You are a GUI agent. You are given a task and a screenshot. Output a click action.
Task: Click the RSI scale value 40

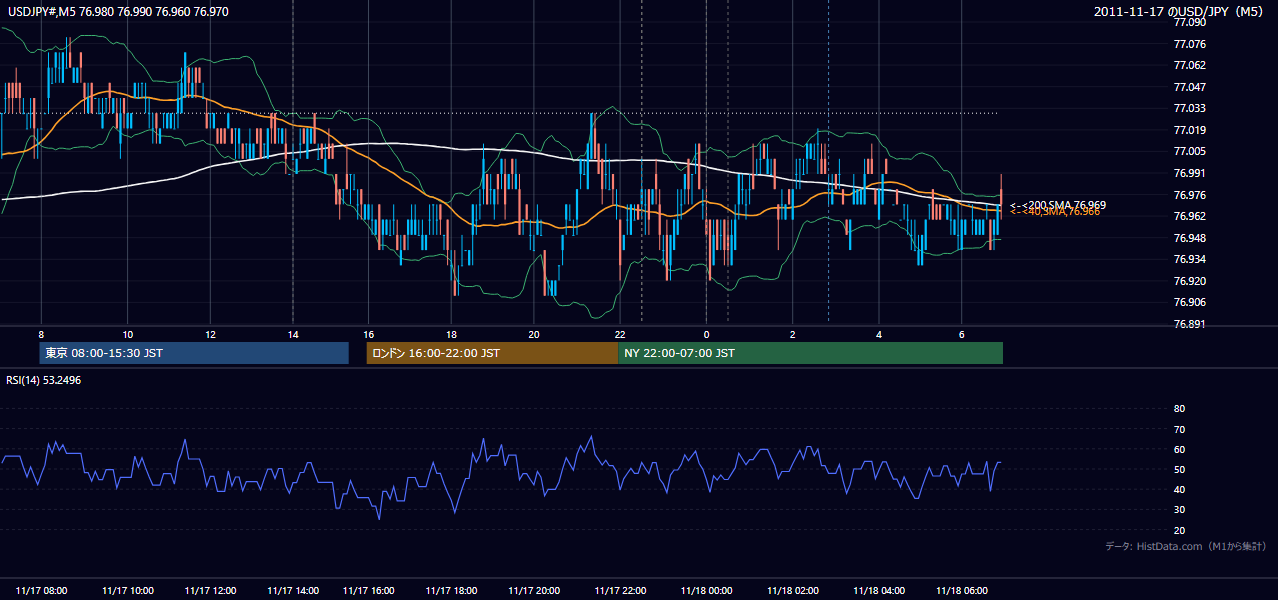click(x=1179, y=489)
